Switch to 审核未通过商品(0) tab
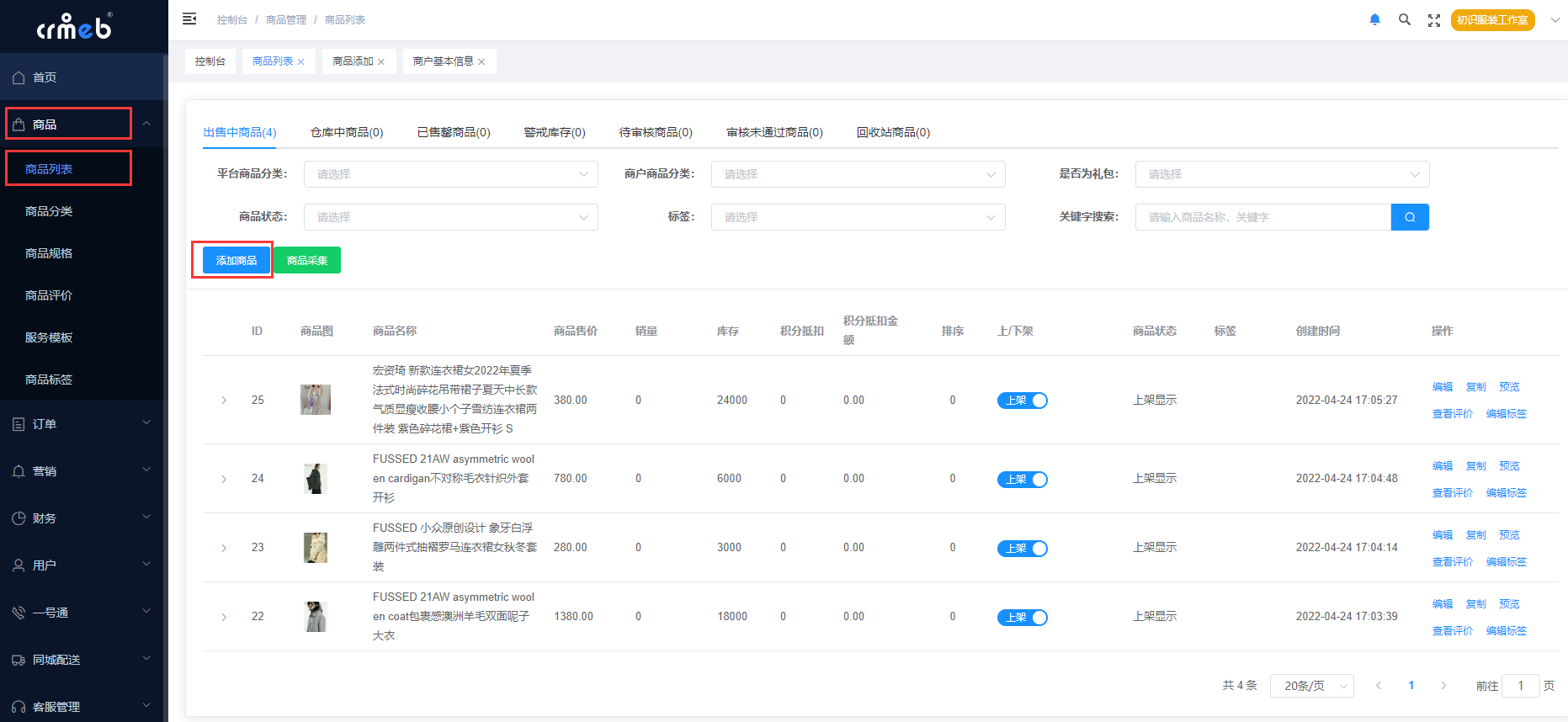This screenshot has width=1568, height=722. coord(774,132)
